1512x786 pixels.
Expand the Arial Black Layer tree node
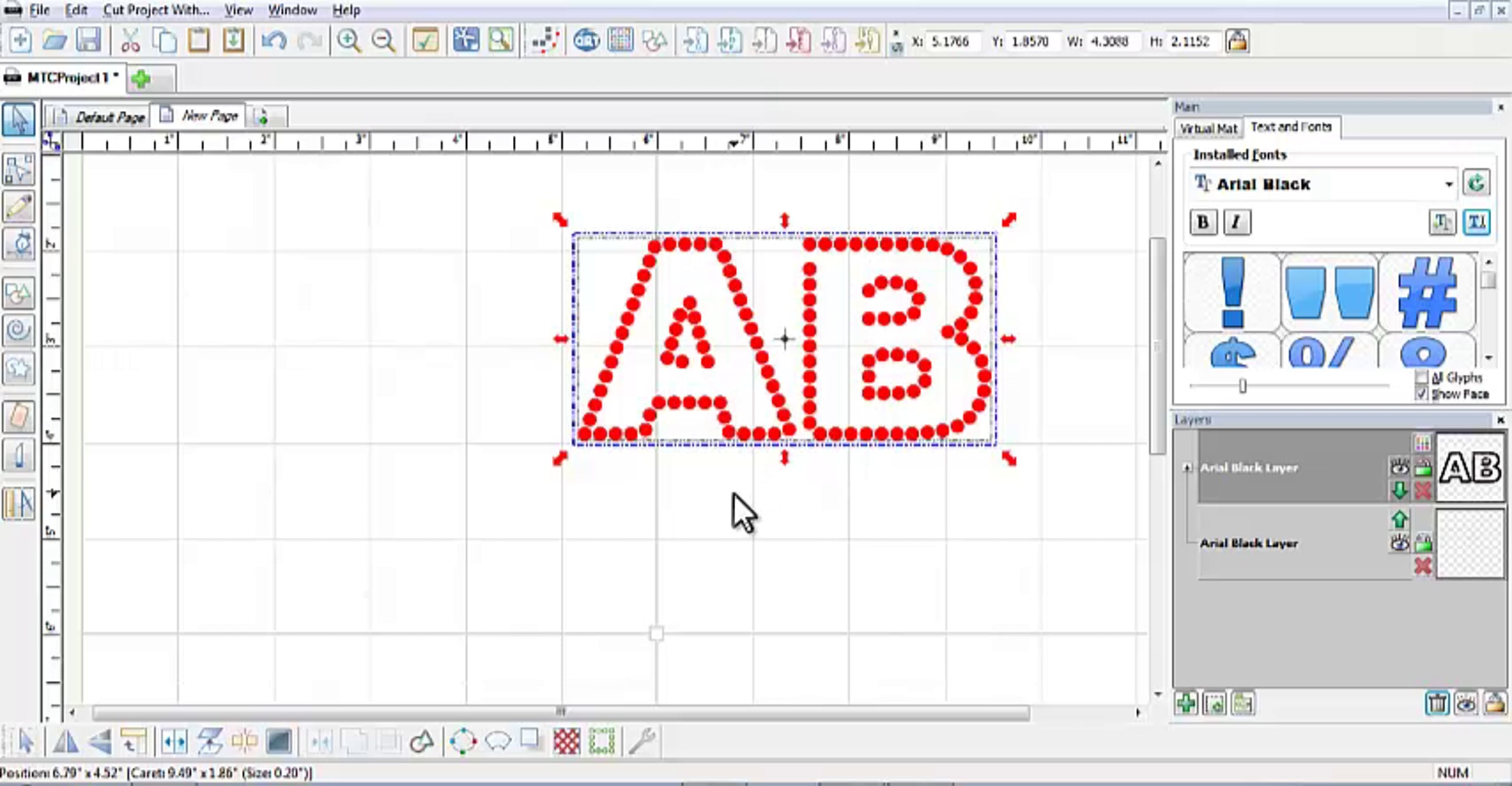pos(1187,467)
